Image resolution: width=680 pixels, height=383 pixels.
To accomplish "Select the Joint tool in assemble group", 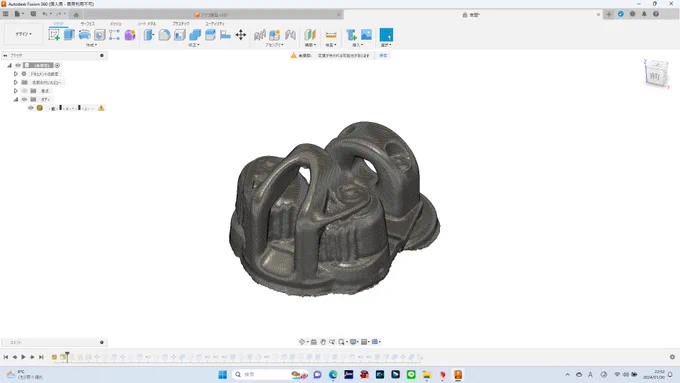I will point(290,35).
